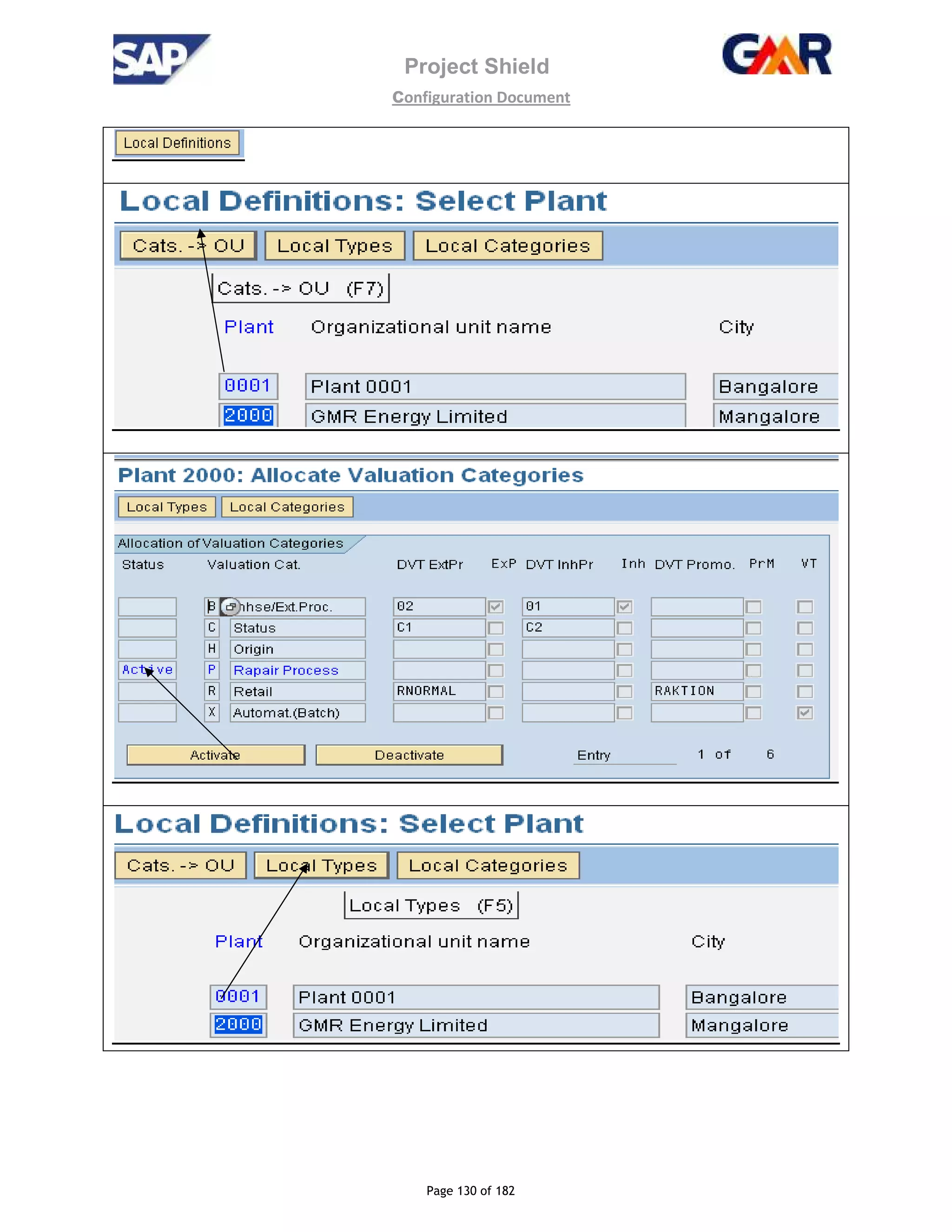
Task: Select plant 0001 in bottom plant list
Action: 238,997
